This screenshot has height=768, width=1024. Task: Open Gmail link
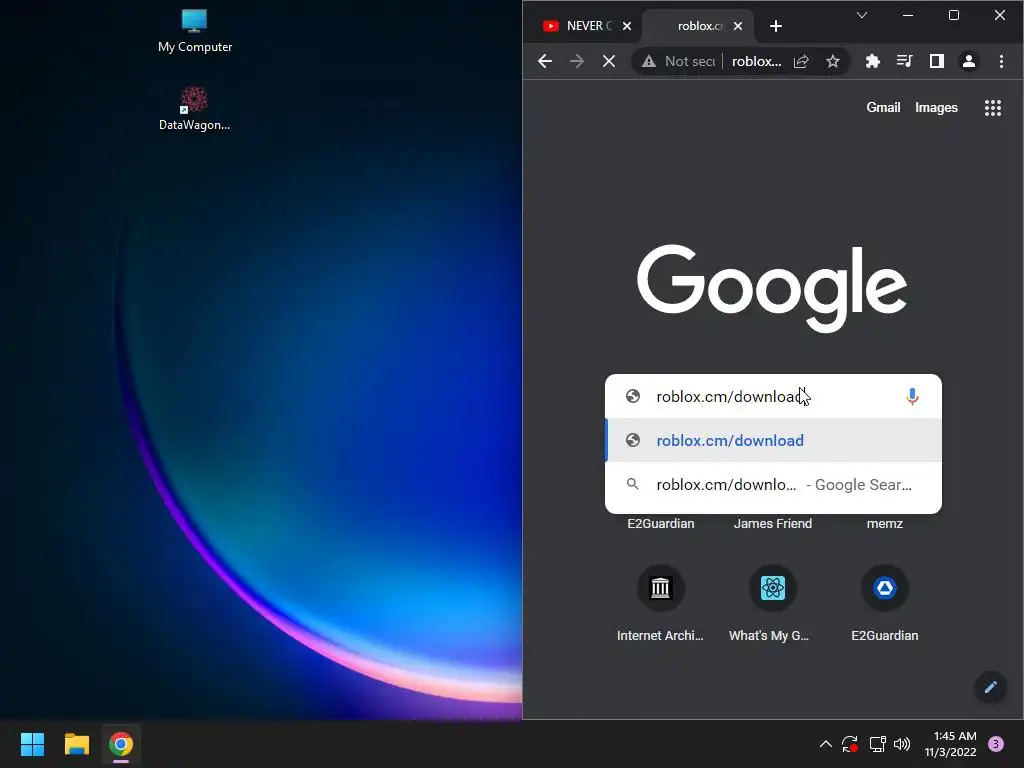[x=883, y=108]
